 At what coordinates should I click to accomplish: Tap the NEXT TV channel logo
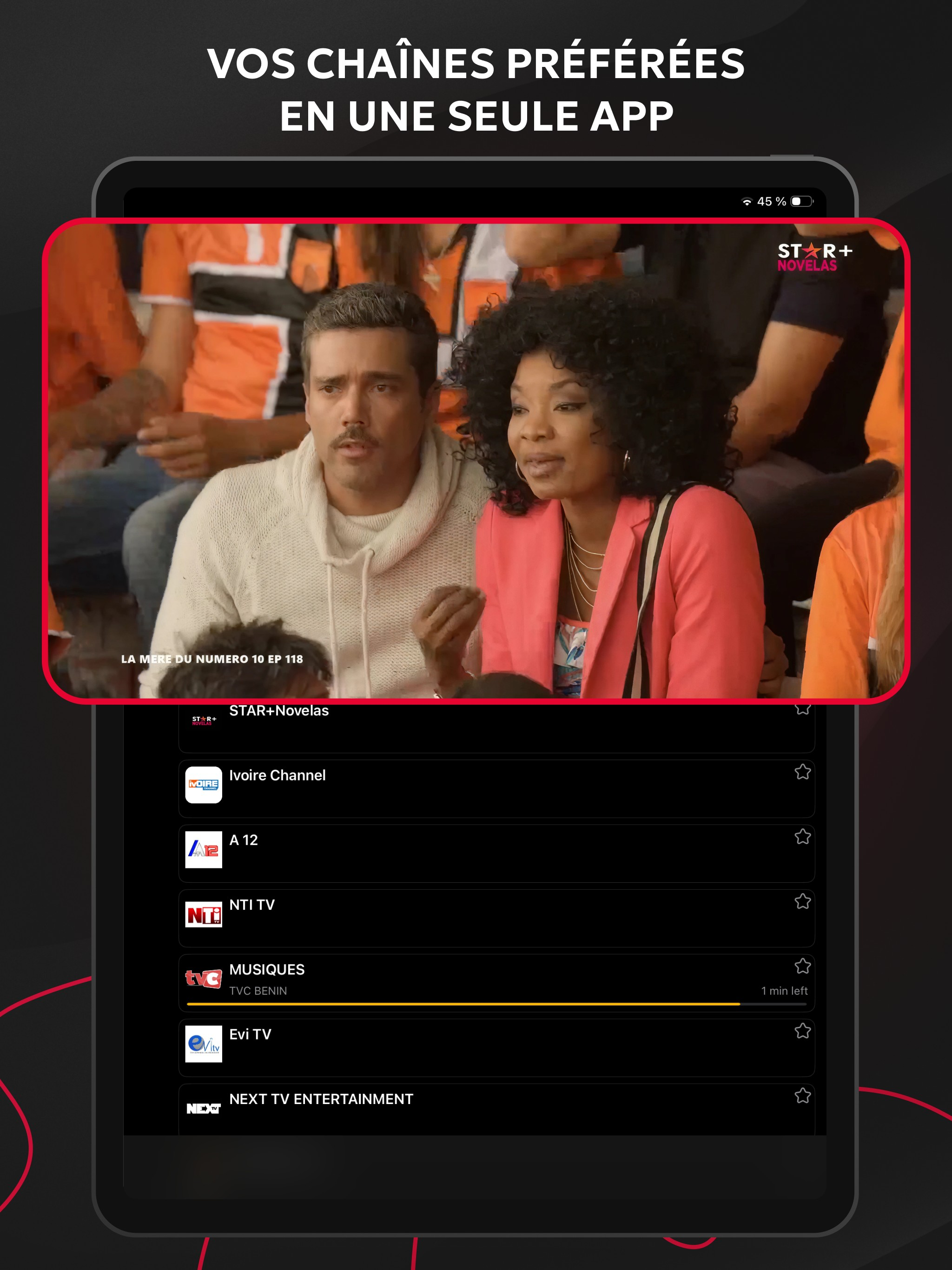pos(204,1108)
